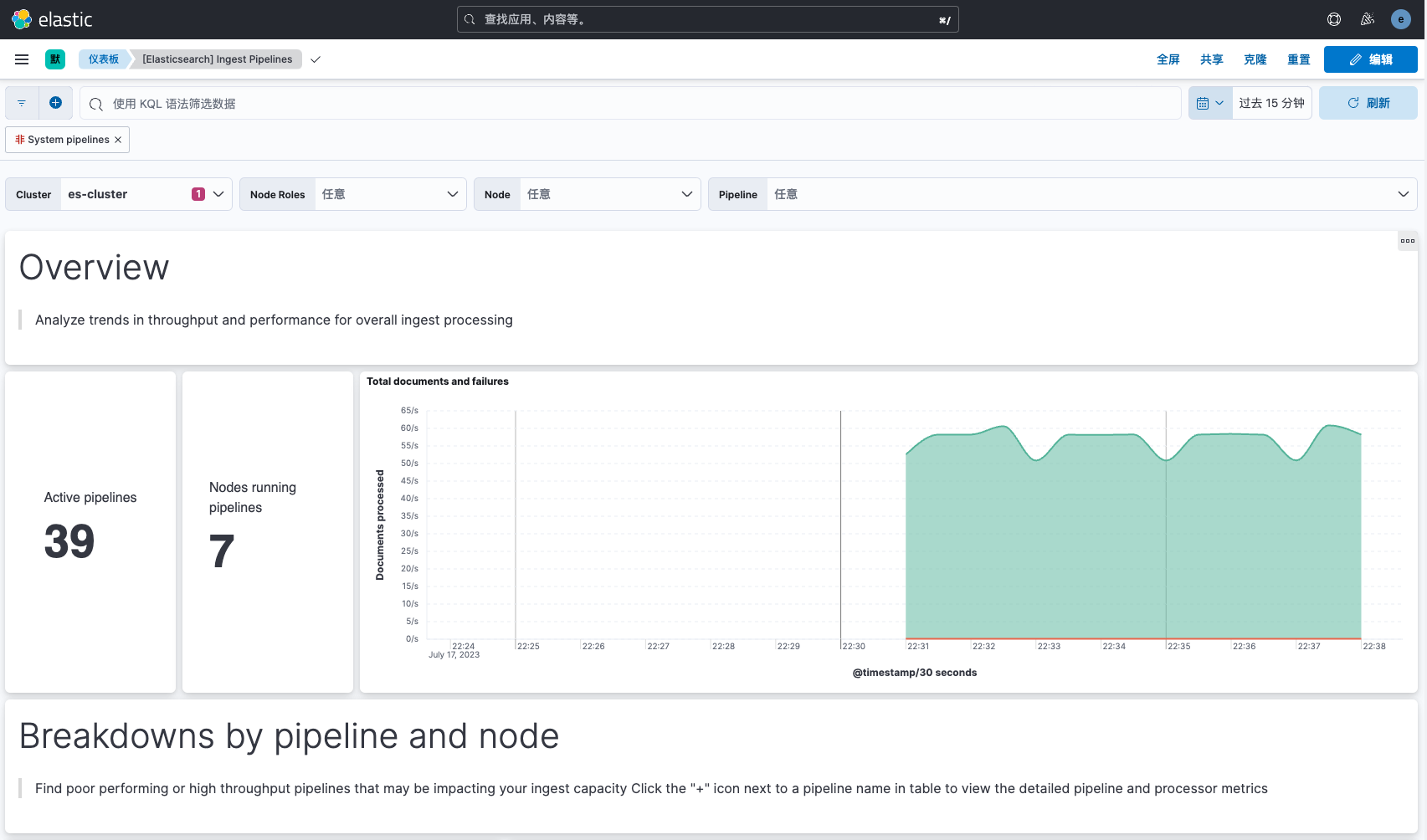The image size is (1427, 840).
Task: Click the 重置 reset button
Action: (1299, 59)
